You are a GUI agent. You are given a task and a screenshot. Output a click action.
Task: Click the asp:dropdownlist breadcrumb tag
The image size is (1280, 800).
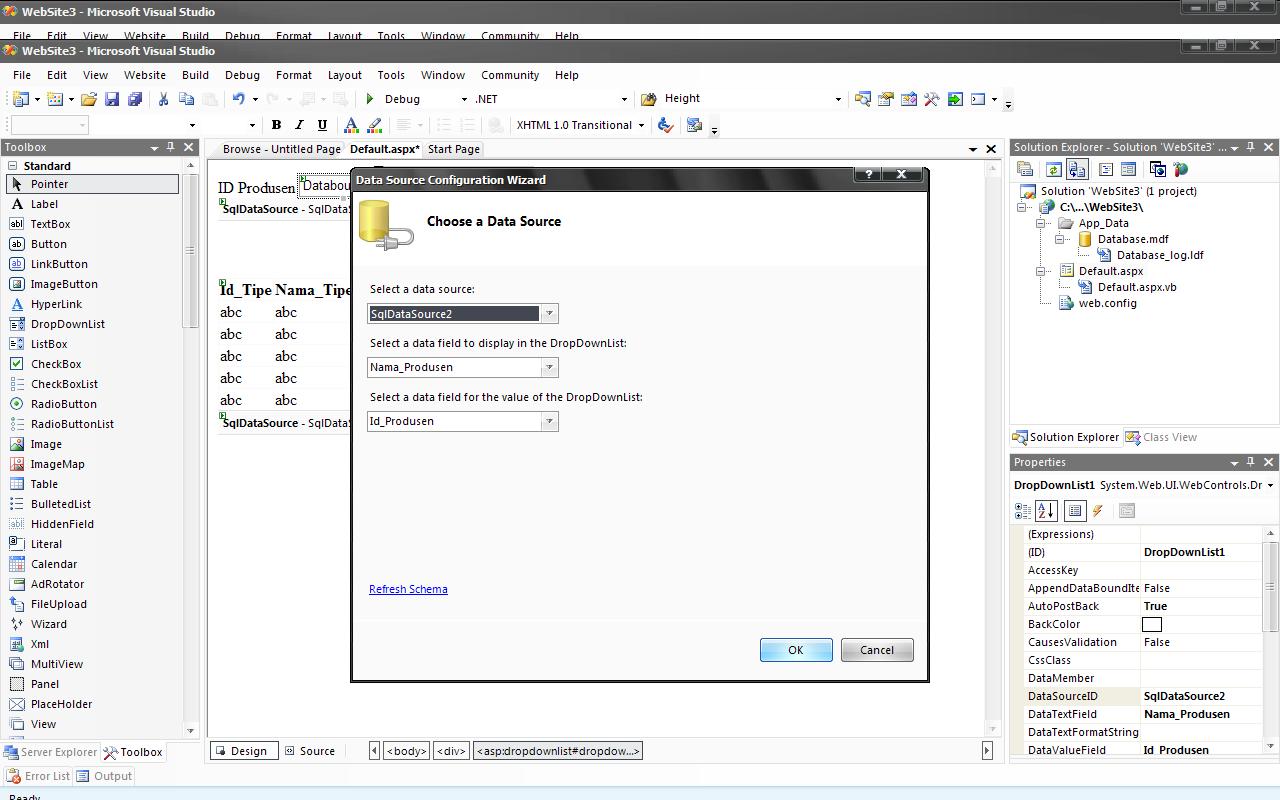point(558,751)
